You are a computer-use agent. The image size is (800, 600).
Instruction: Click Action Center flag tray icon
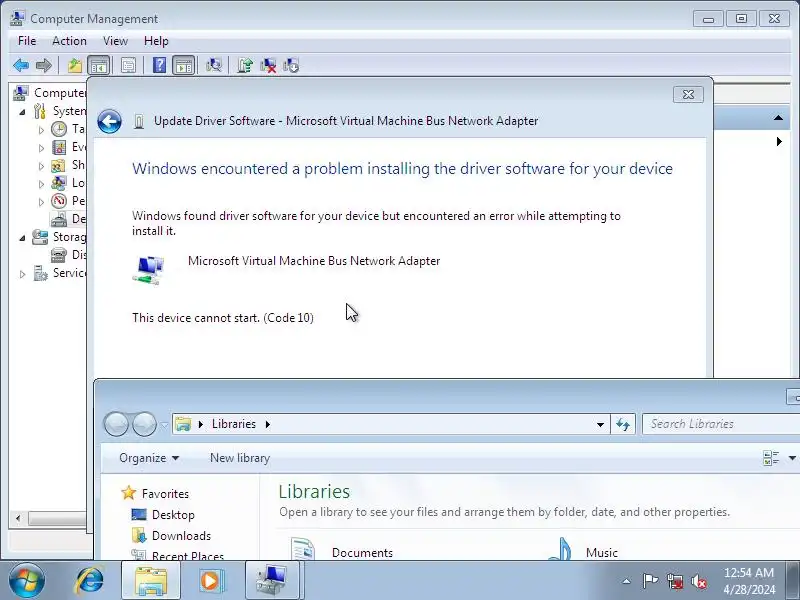650,581
